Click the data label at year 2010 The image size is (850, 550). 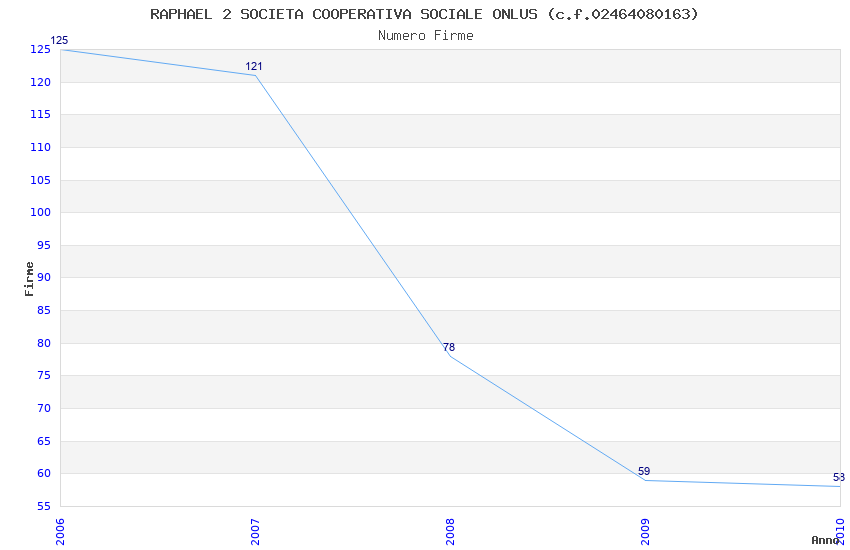(839, 477)
